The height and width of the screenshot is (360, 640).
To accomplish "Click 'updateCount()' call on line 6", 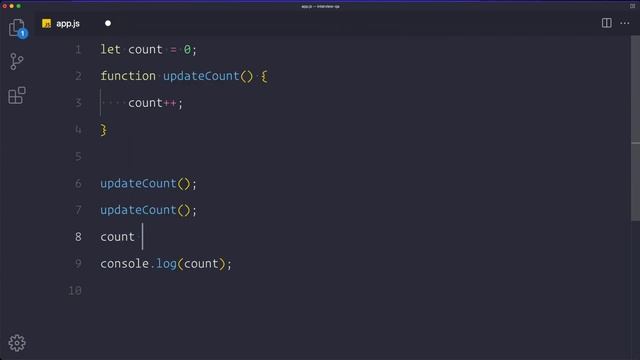I will tap(145, 184).
